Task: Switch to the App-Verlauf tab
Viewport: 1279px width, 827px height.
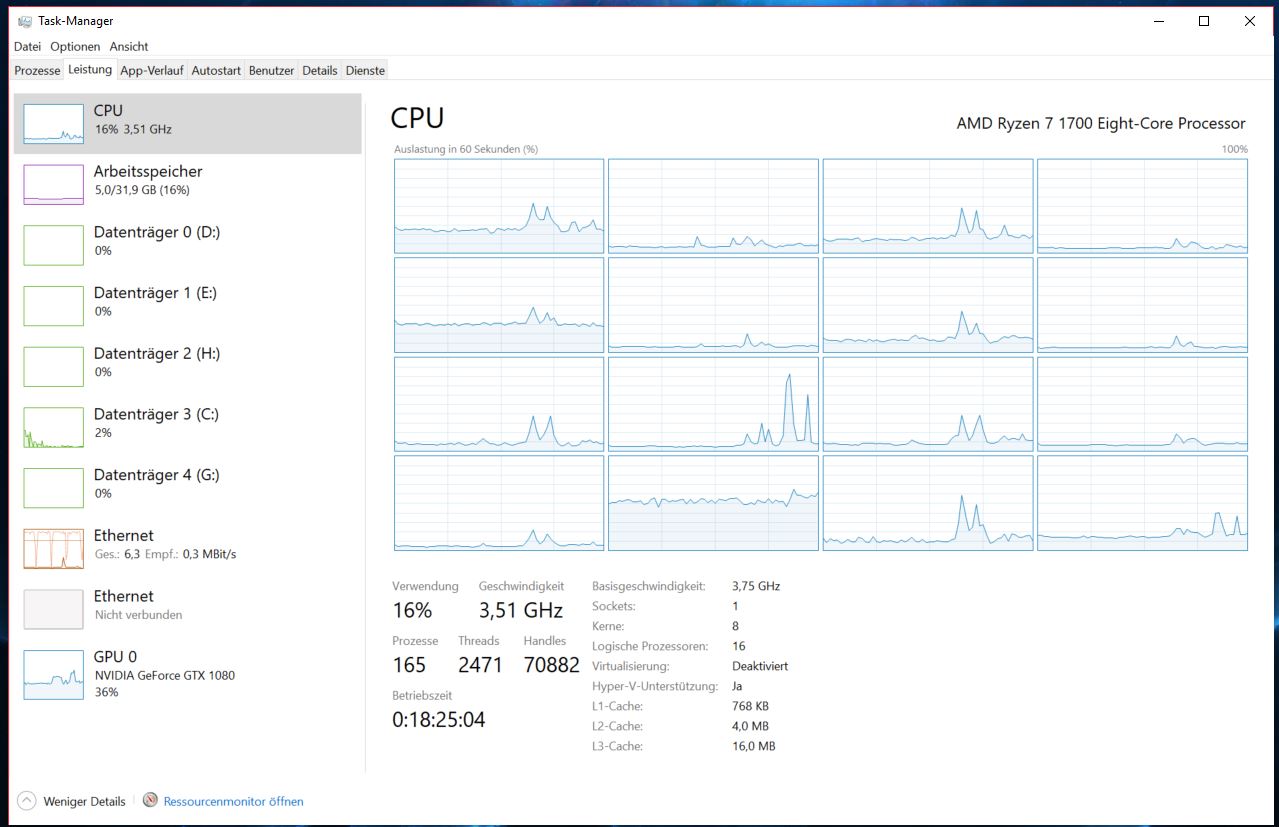Action: (152, 71)
